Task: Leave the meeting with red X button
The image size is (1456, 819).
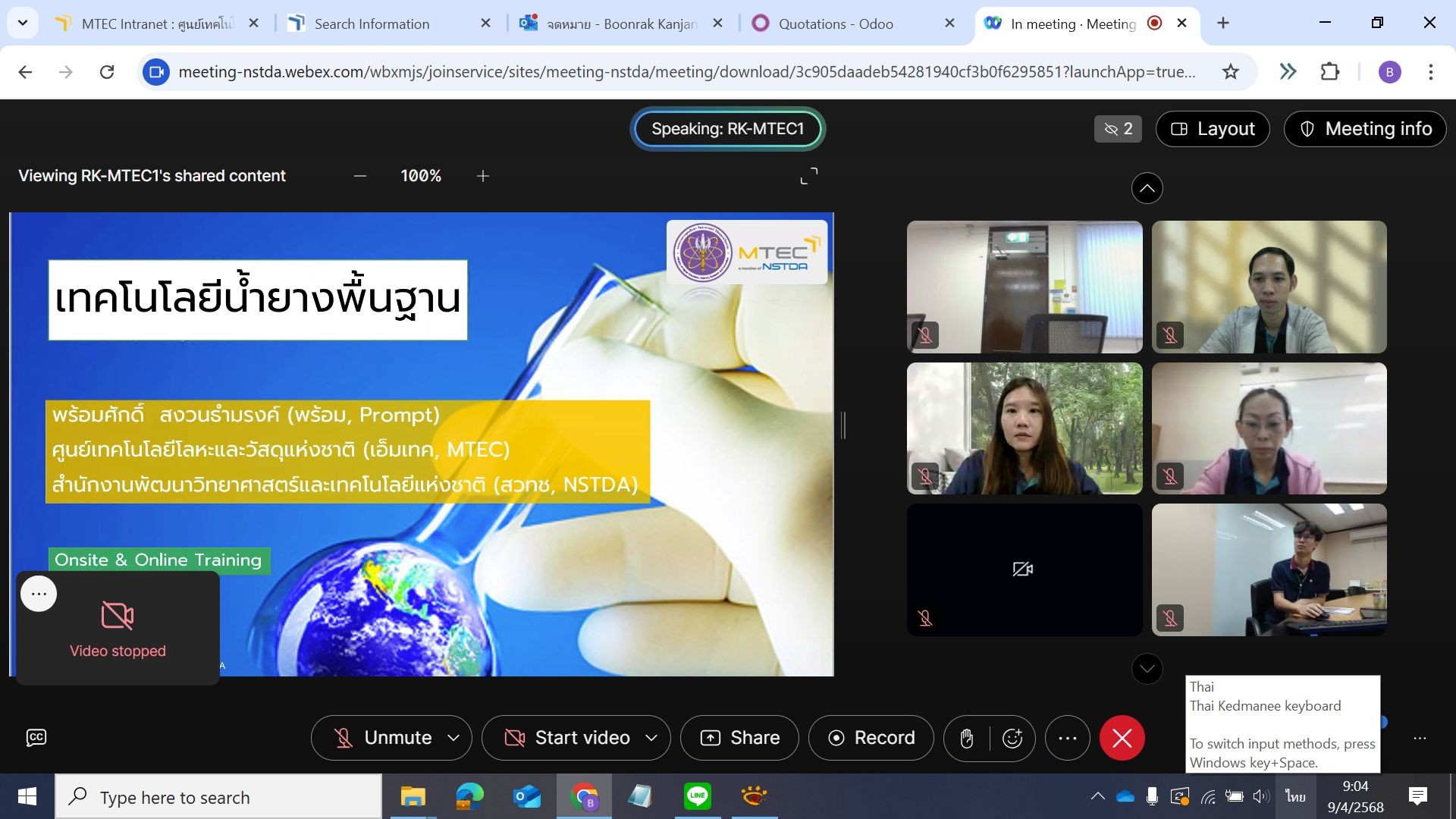Action: coord(1122,738)
